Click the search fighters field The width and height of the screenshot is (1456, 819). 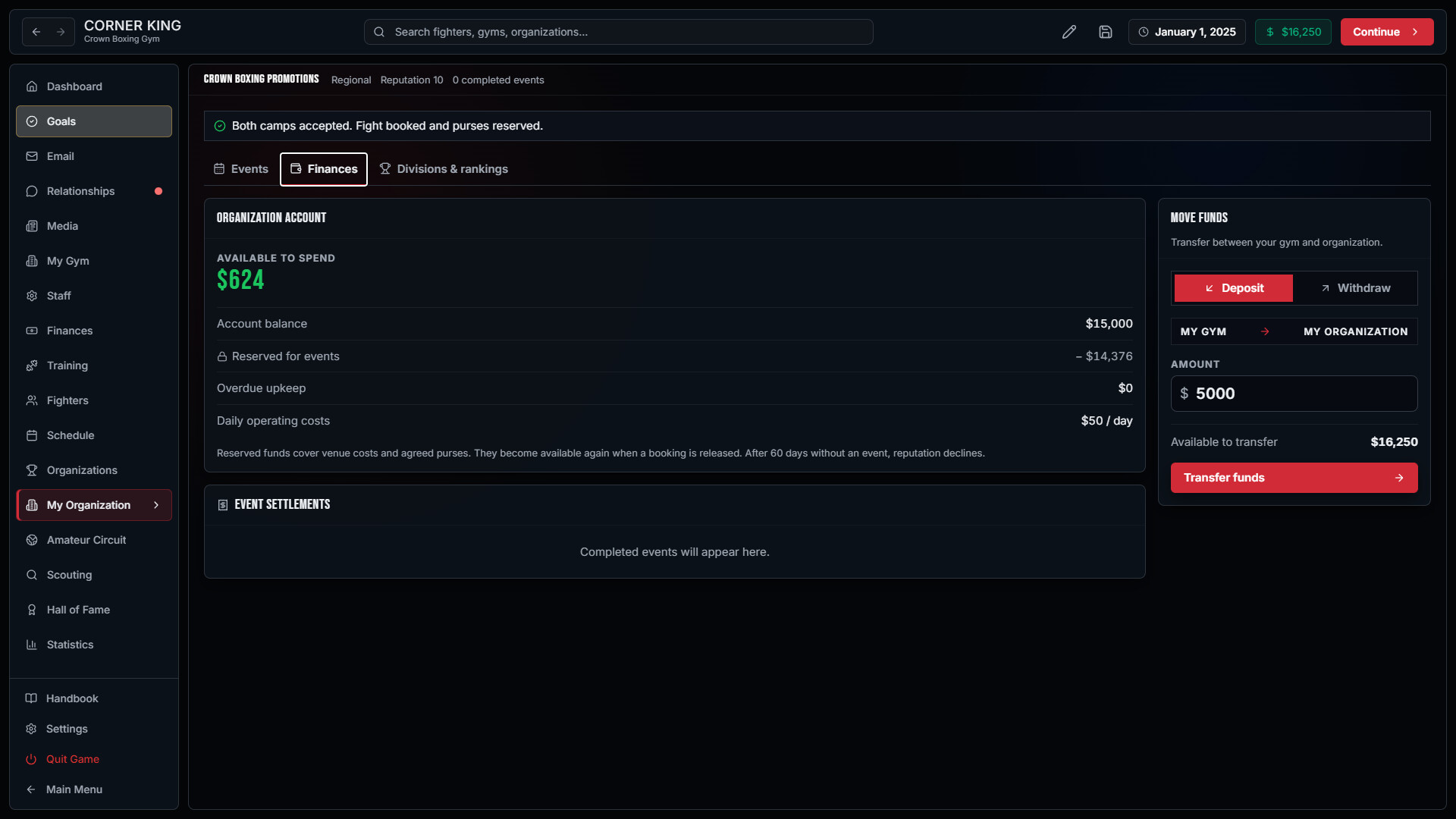tap(619, 32)
